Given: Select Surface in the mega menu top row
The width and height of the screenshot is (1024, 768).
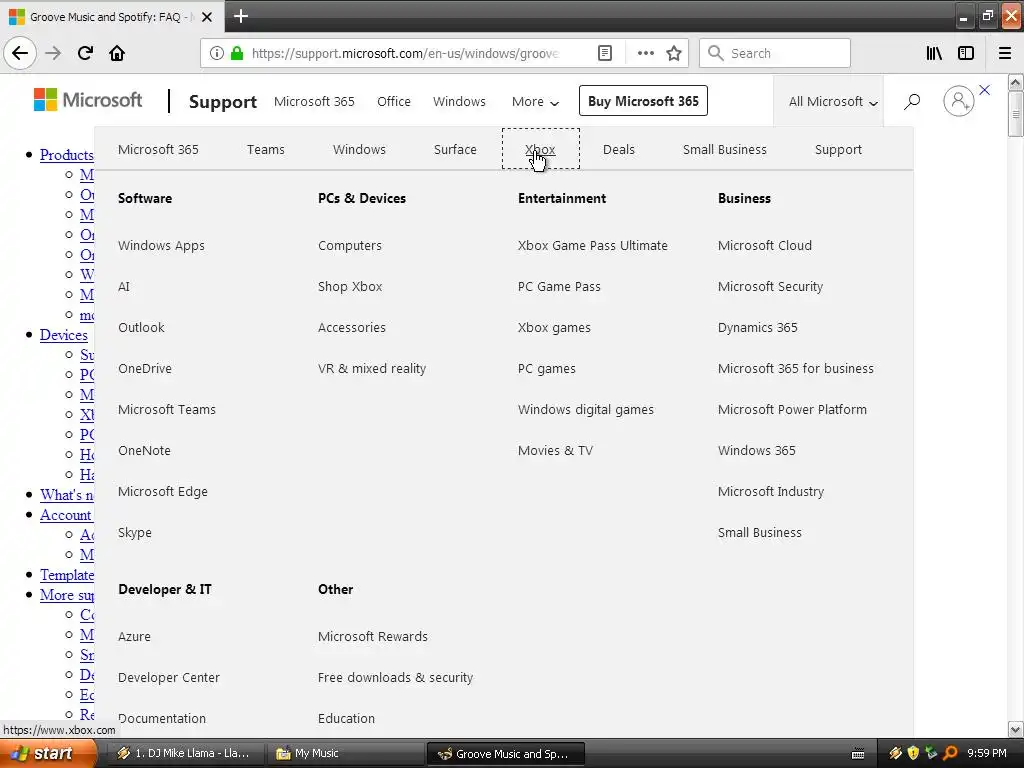Looking at the screenshot, I should click(x=455, y=149).
